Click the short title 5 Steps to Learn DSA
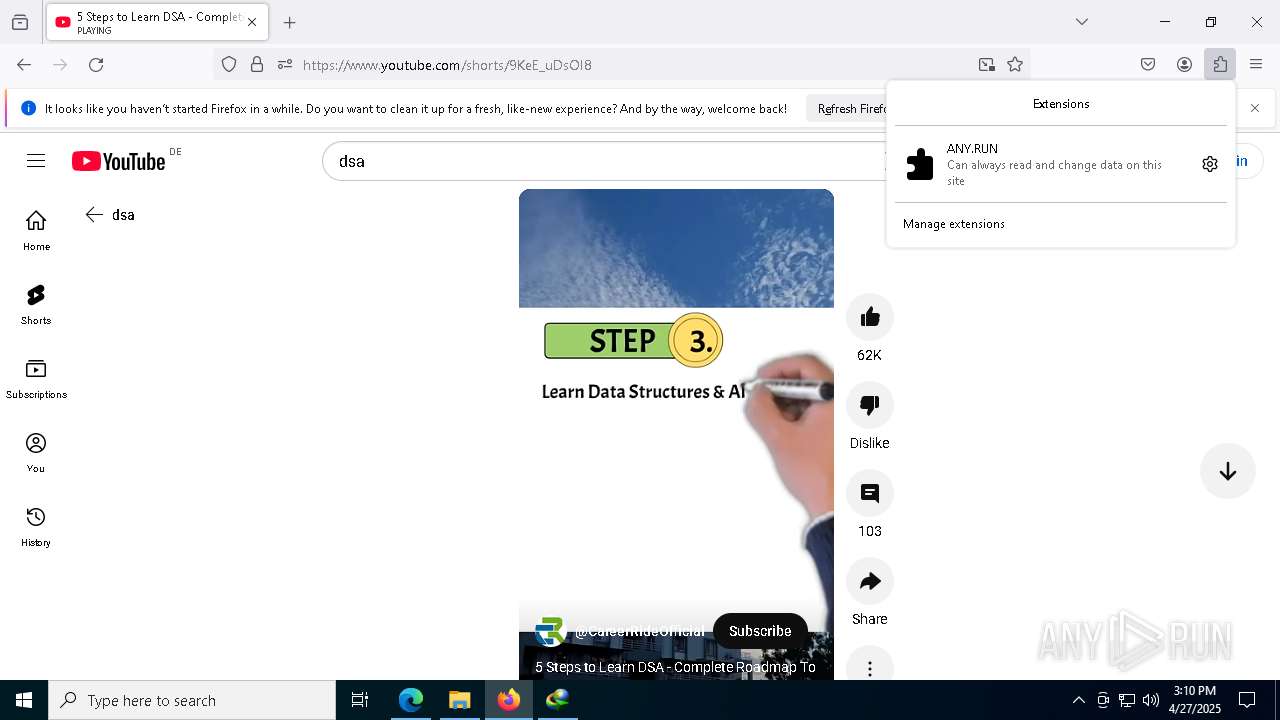 (x=675, y=667)
